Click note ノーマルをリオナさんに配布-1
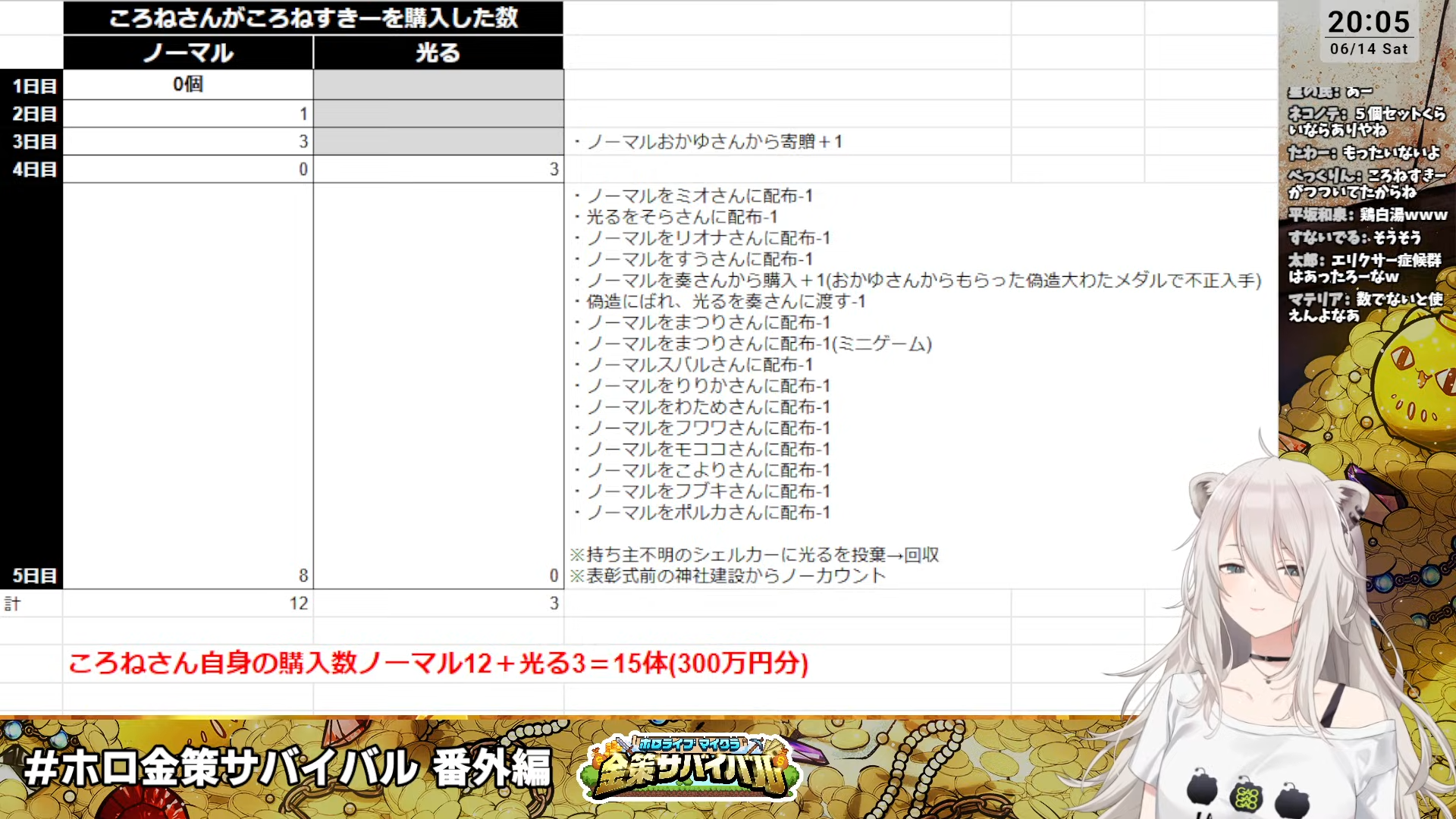 (x=701, y=238)
